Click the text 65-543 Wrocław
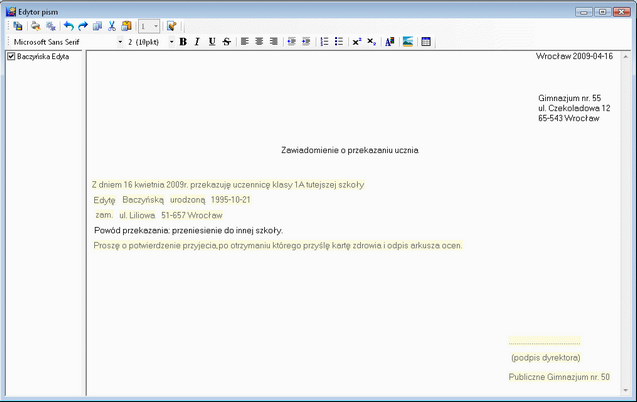Image resolution: width=637 pixels, height=402 pixels. point(569,119)
